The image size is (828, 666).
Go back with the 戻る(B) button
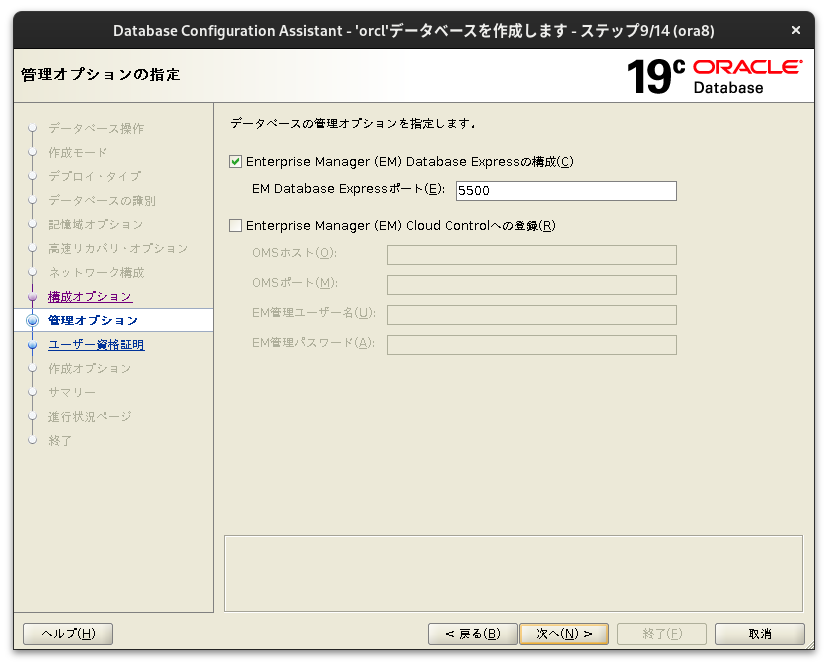tap(472, 633)
